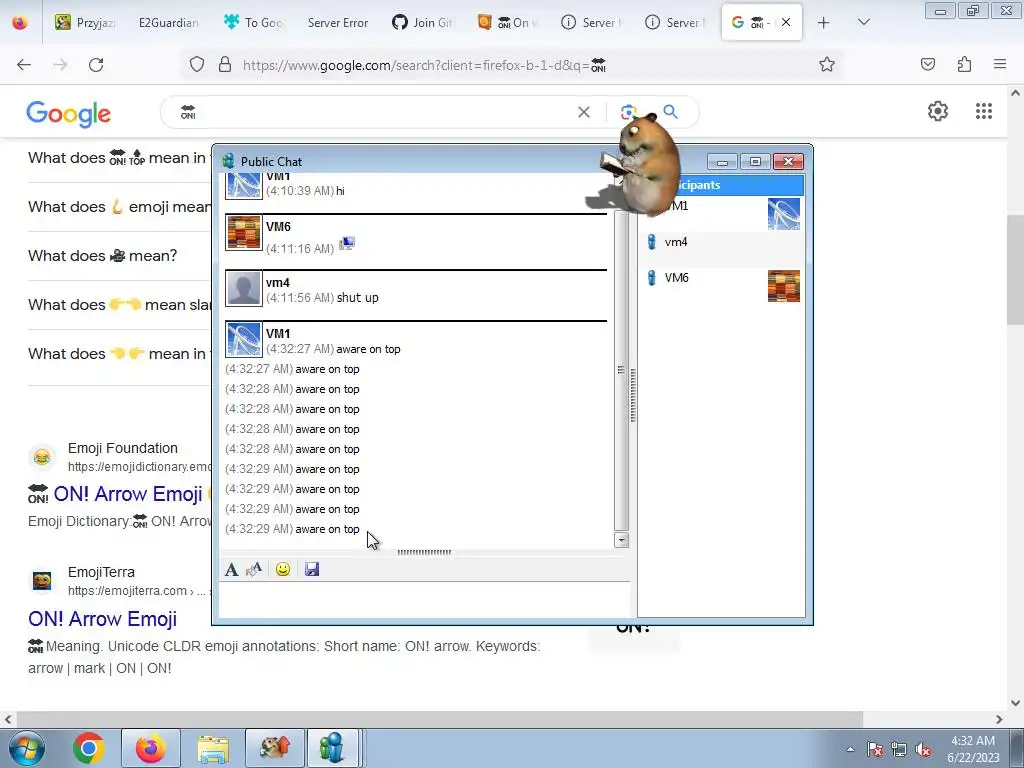
Task: Click the chat scrollbar down arrow
Action: point(622,540)
